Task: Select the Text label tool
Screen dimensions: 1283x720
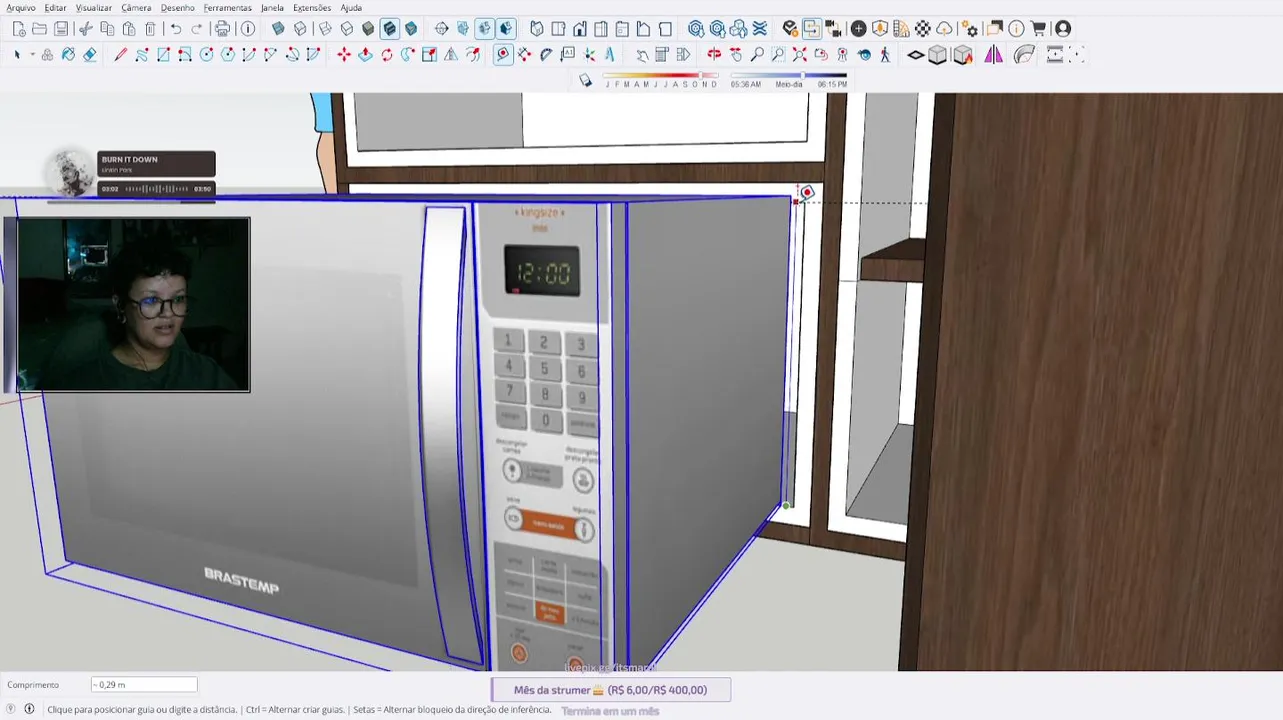Action: click(568, 55)
